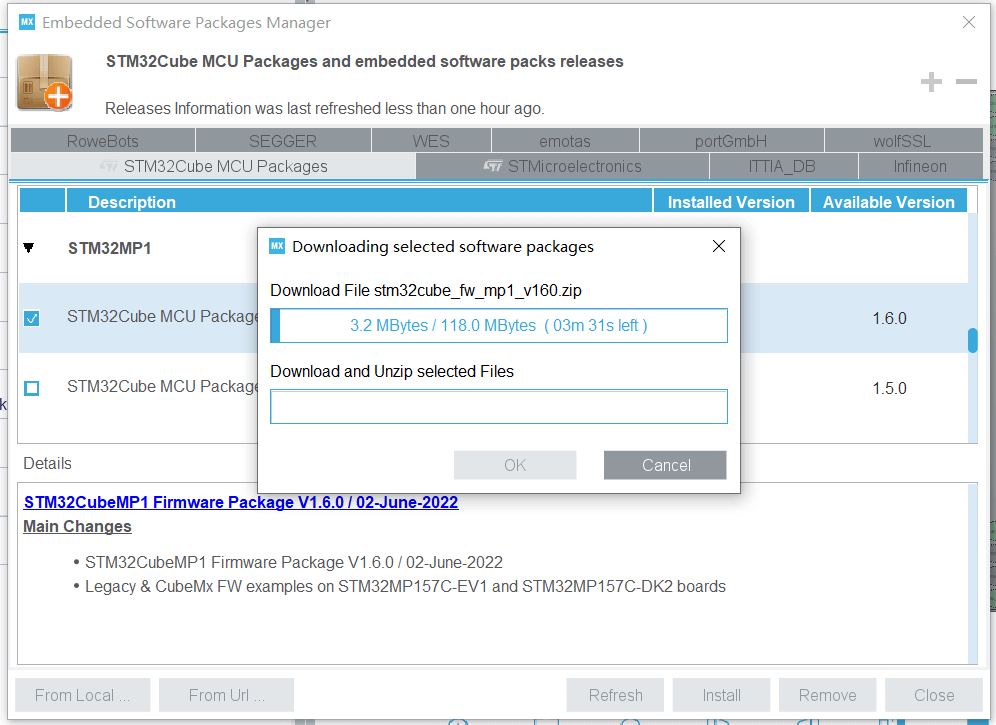This screenshot has height=725, width=996.
Task: Click the Available Version column header
Action: coord(889,202)
